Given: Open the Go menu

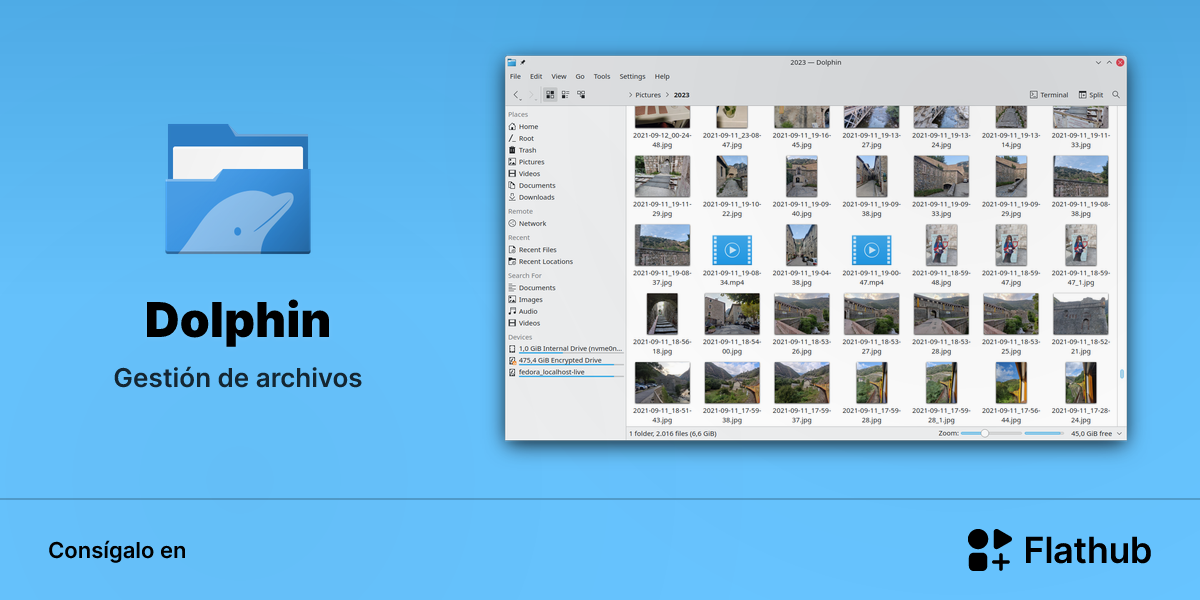Looking at the screenshot, I should tap(580, 76).
